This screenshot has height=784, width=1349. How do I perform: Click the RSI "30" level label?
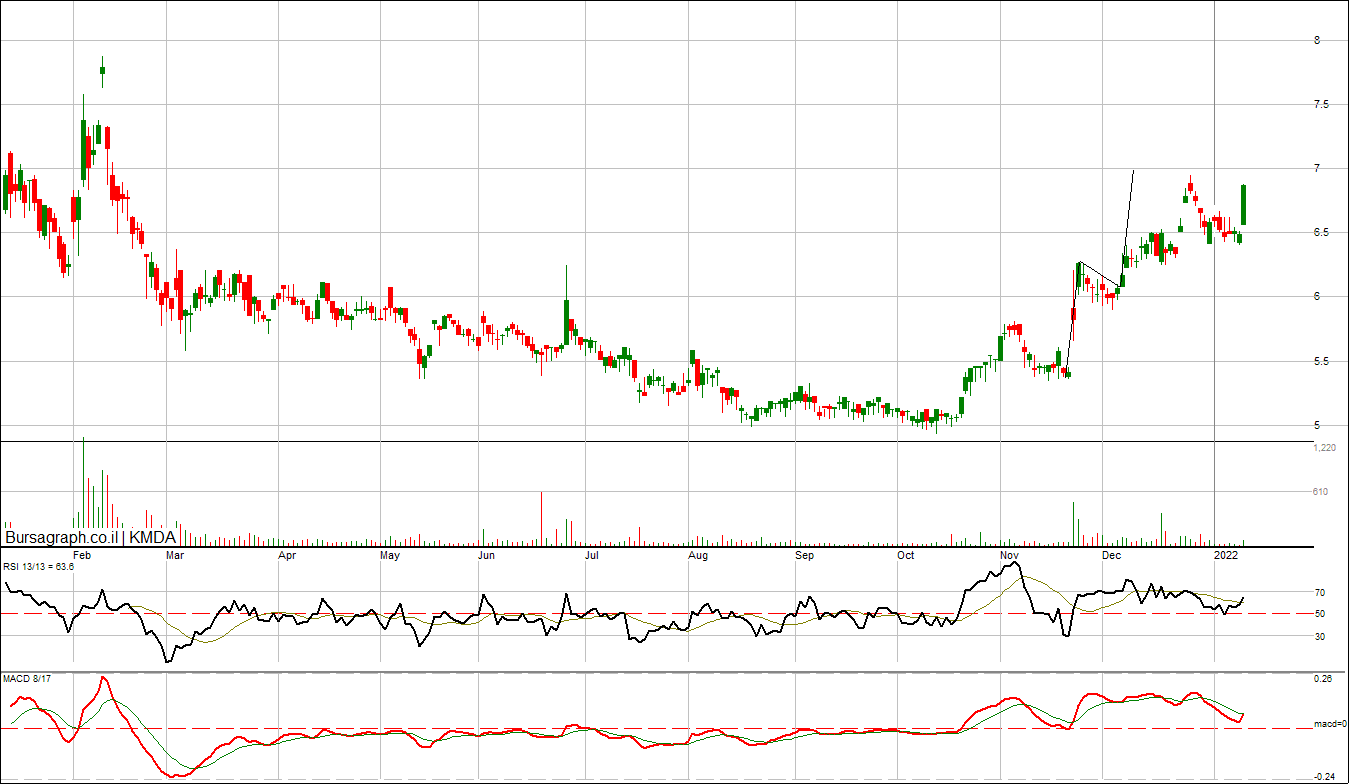point(1319,636)
